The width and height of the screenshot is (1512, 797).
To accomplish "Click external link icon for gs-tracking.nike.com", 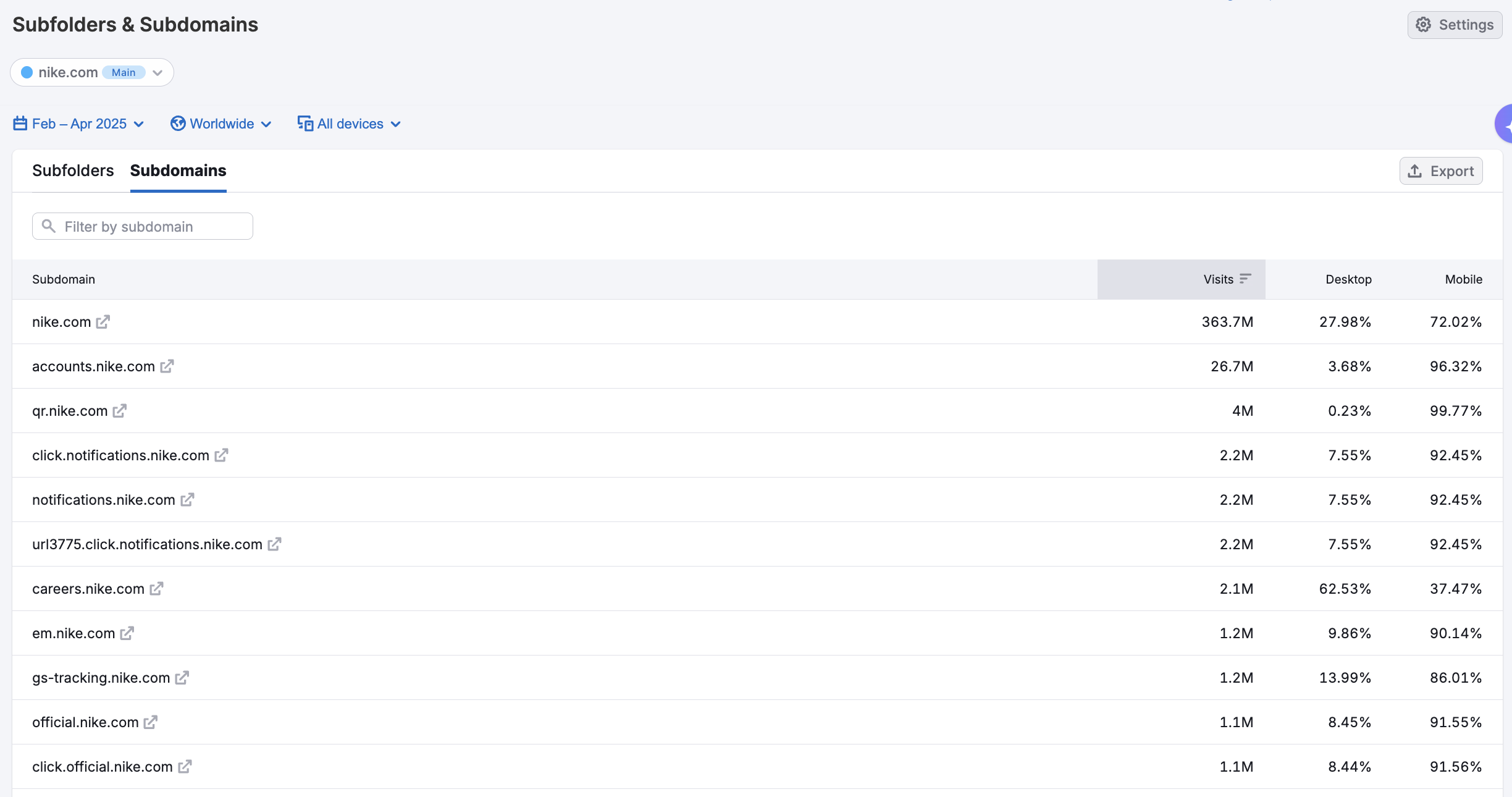I will pyautogui.click(x=182, y=678).
